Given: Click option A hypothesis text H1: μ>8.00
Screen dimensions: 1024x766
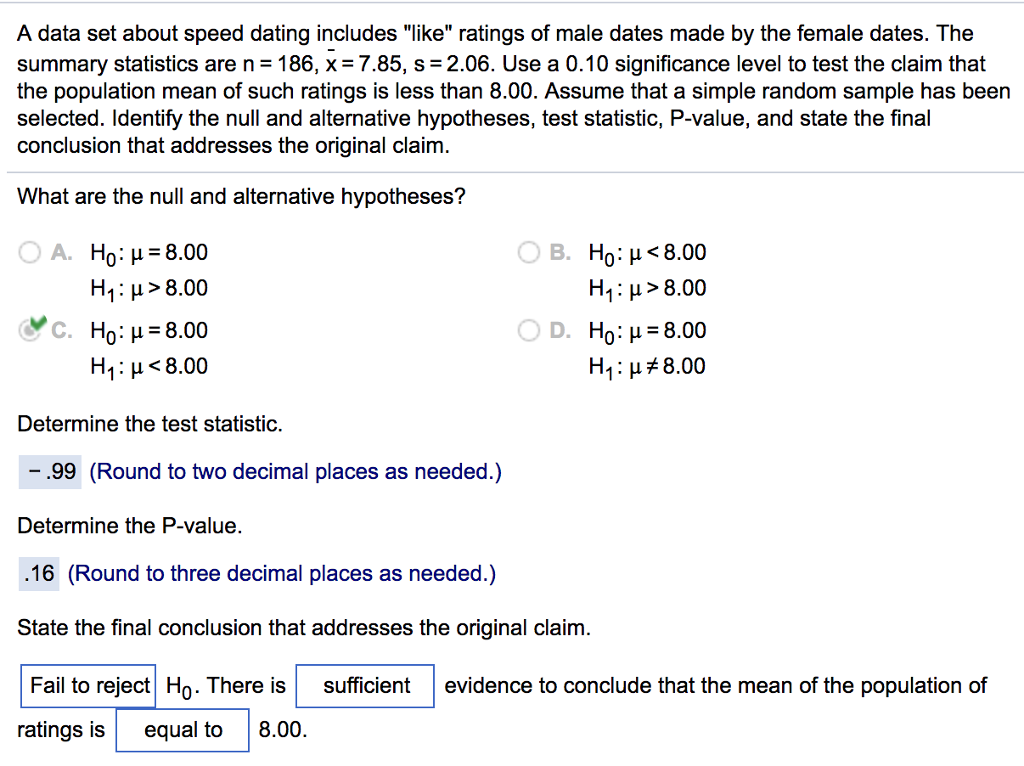Looking at the screenshot, I should pos(149,289).
